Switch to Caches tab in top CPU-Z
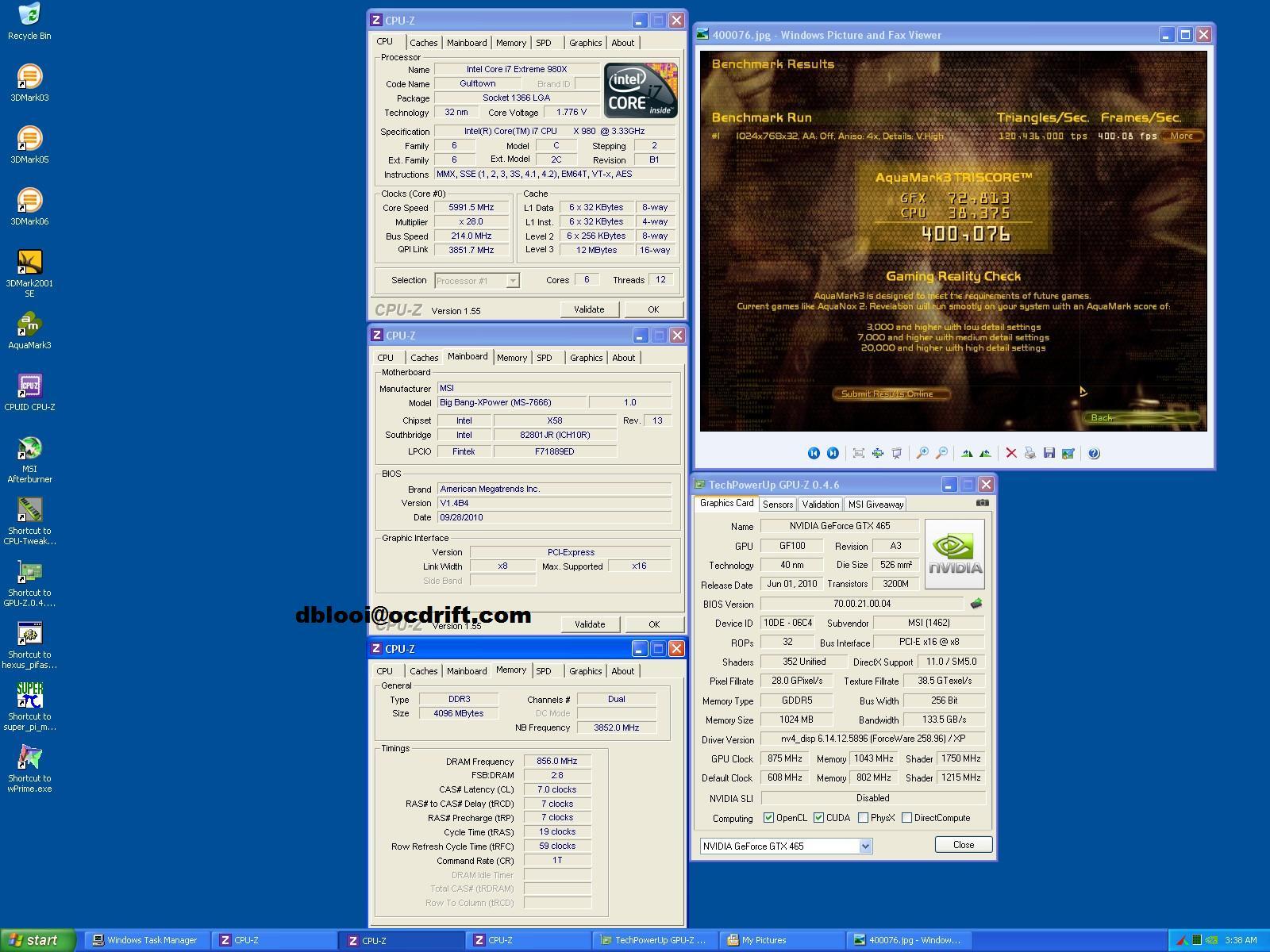This screenshot has height=952, width=1270. tap(424, 43)
